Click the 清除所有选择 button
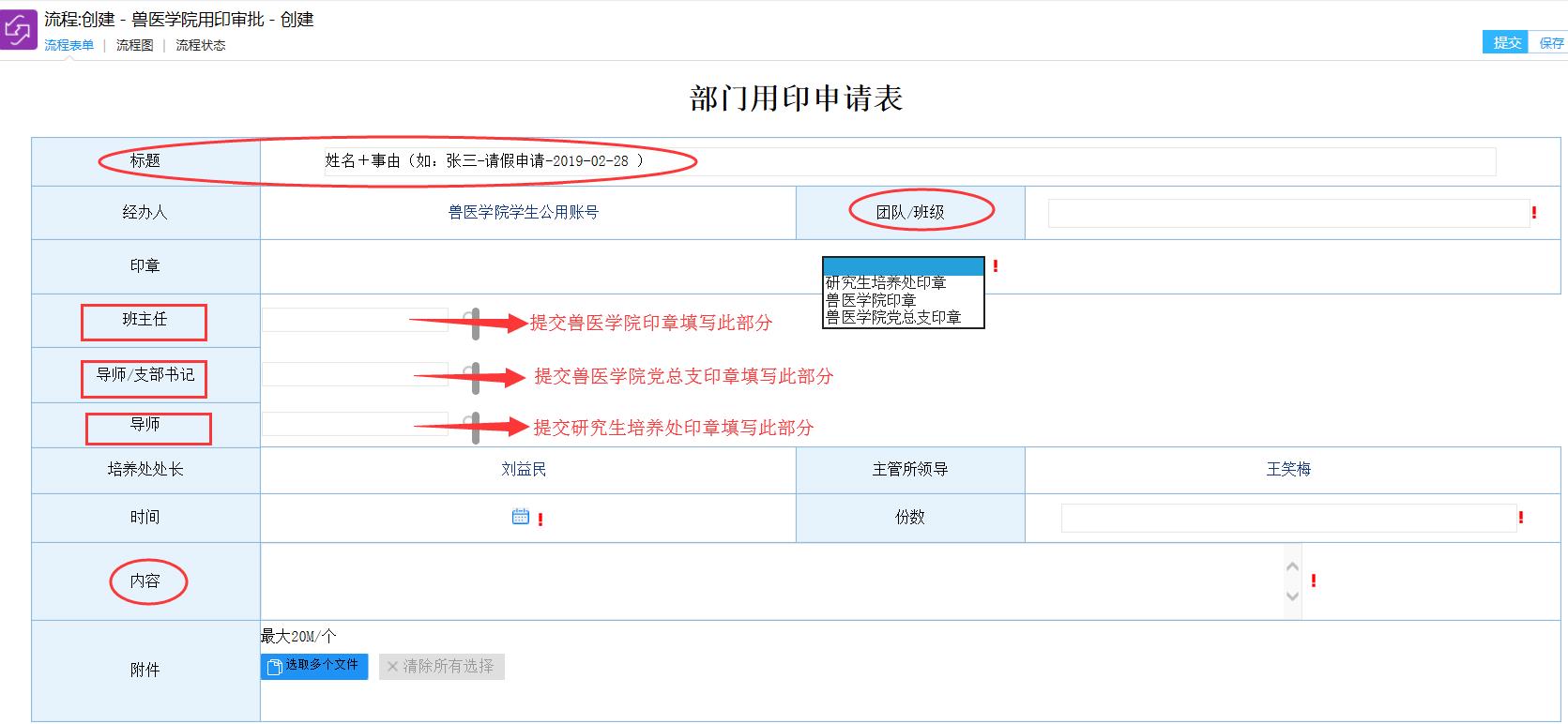 tap(441, 666)
